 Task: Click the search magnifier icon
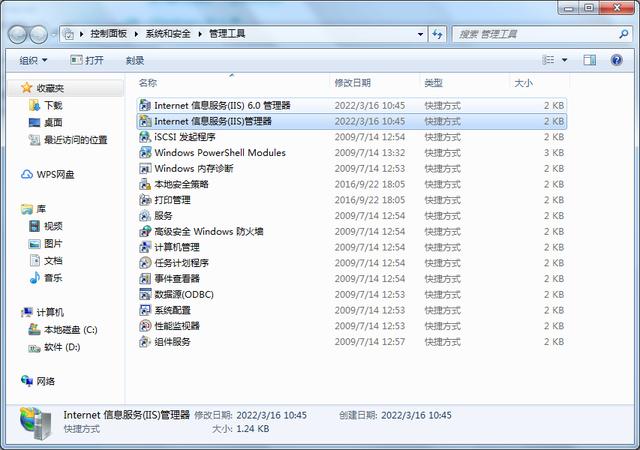(623, 34)
